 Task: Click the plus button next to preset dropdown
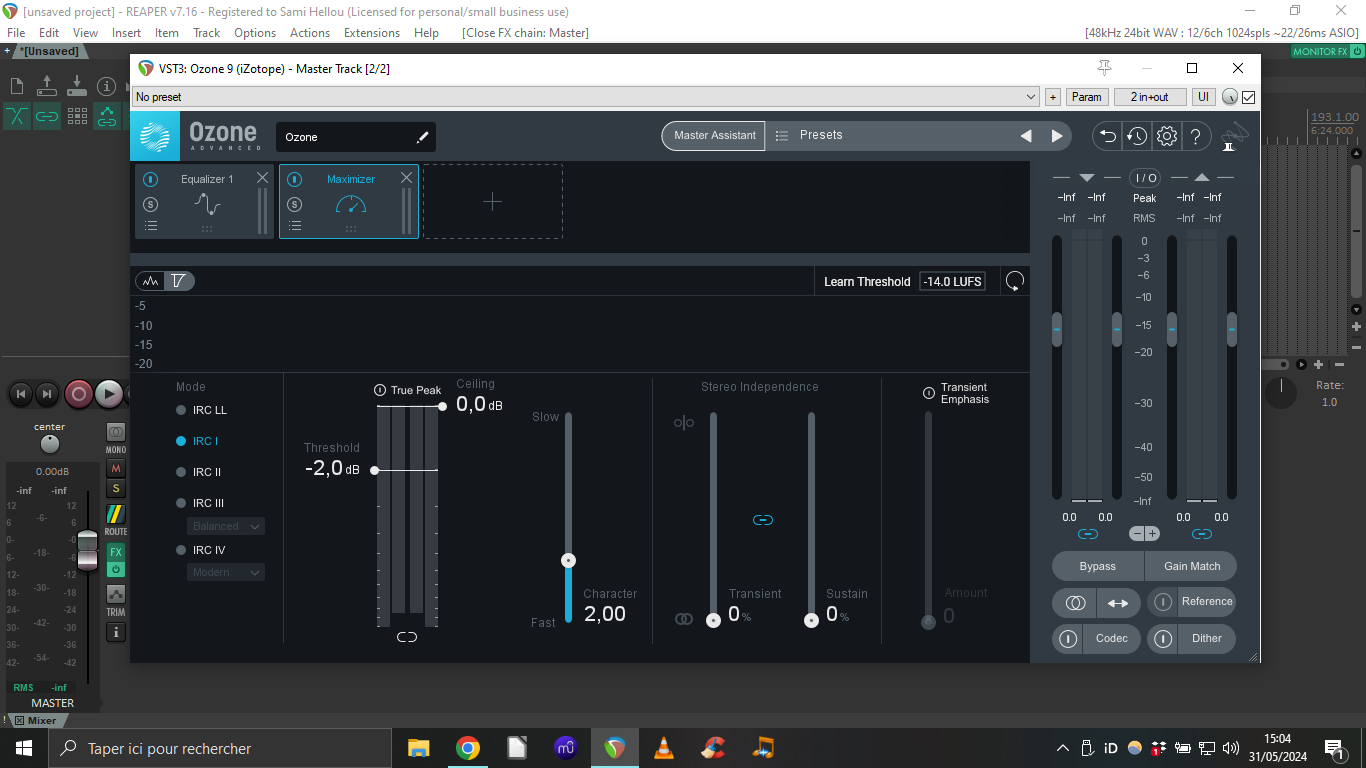click(x=1053, y=97)
